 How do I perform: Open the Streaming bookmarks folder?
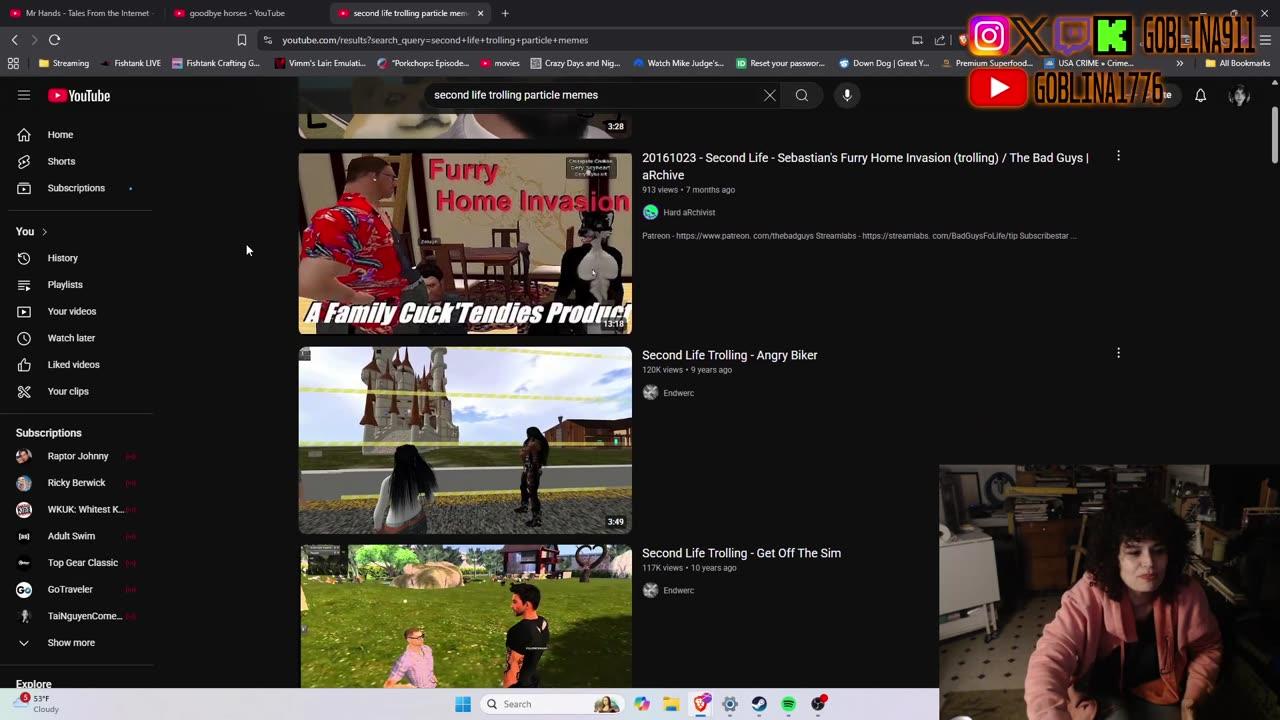63,63
